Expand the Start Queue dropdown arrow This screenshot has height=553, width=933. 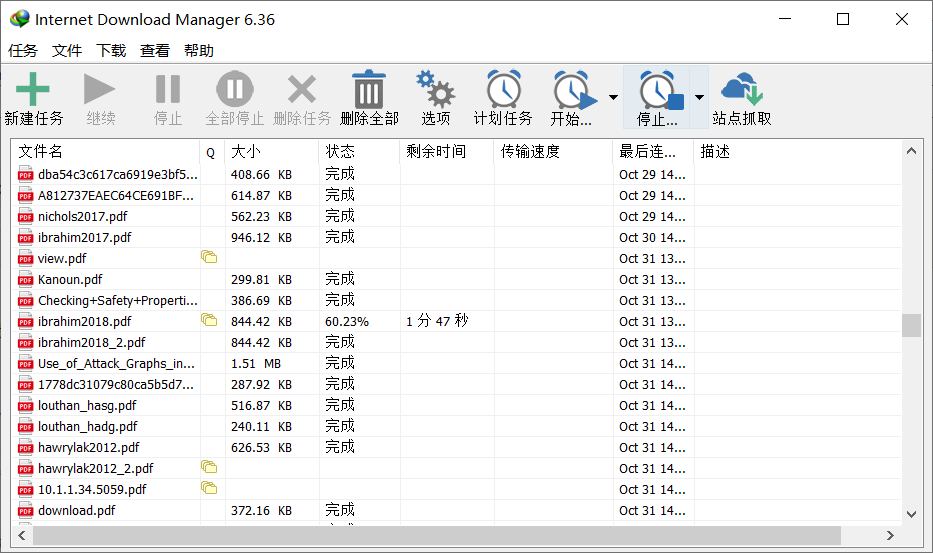point(613,97)
